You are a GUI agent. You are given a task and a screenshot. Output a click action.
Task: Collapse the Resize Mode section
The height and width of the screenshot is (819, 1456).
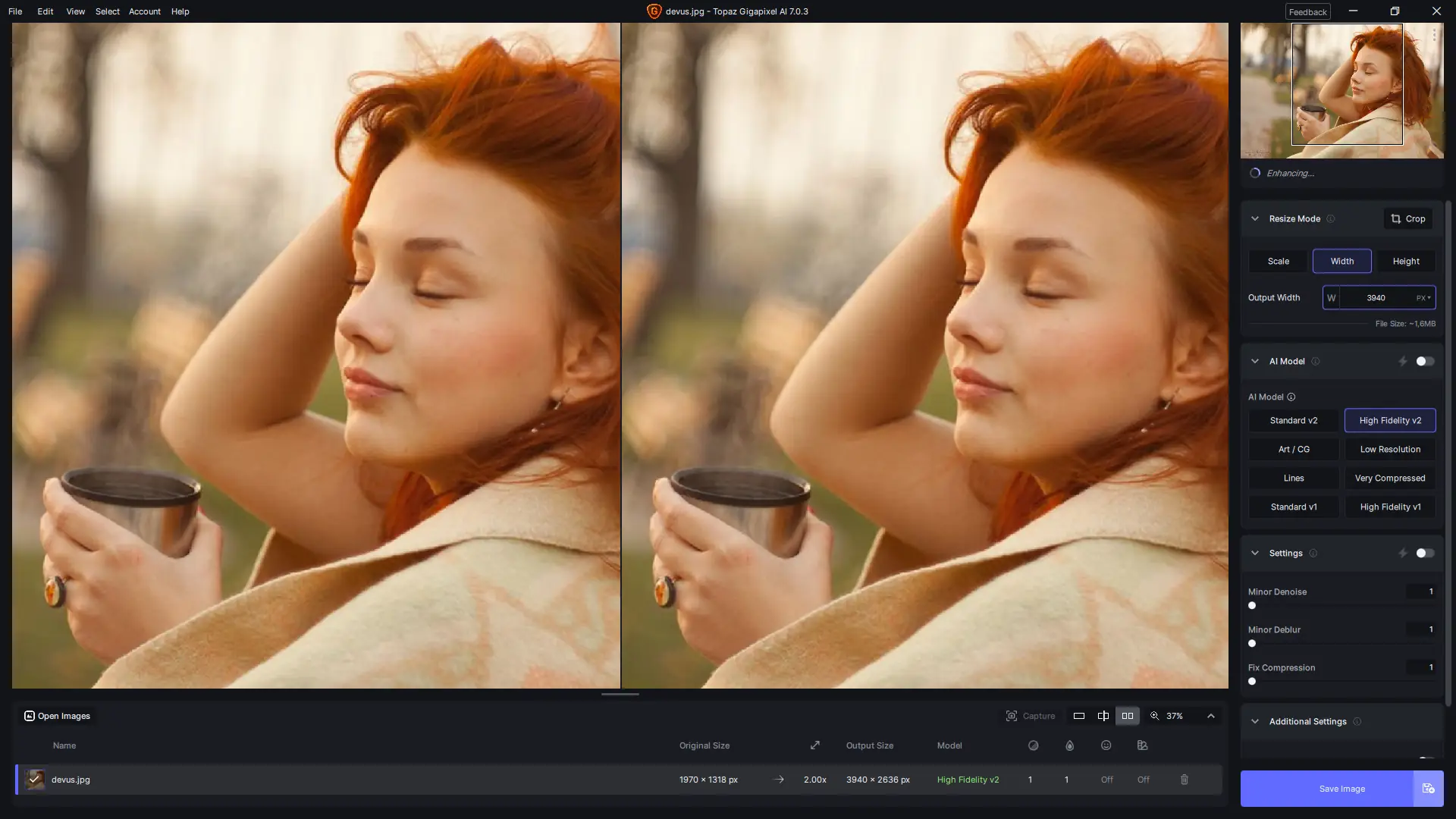1255,218
